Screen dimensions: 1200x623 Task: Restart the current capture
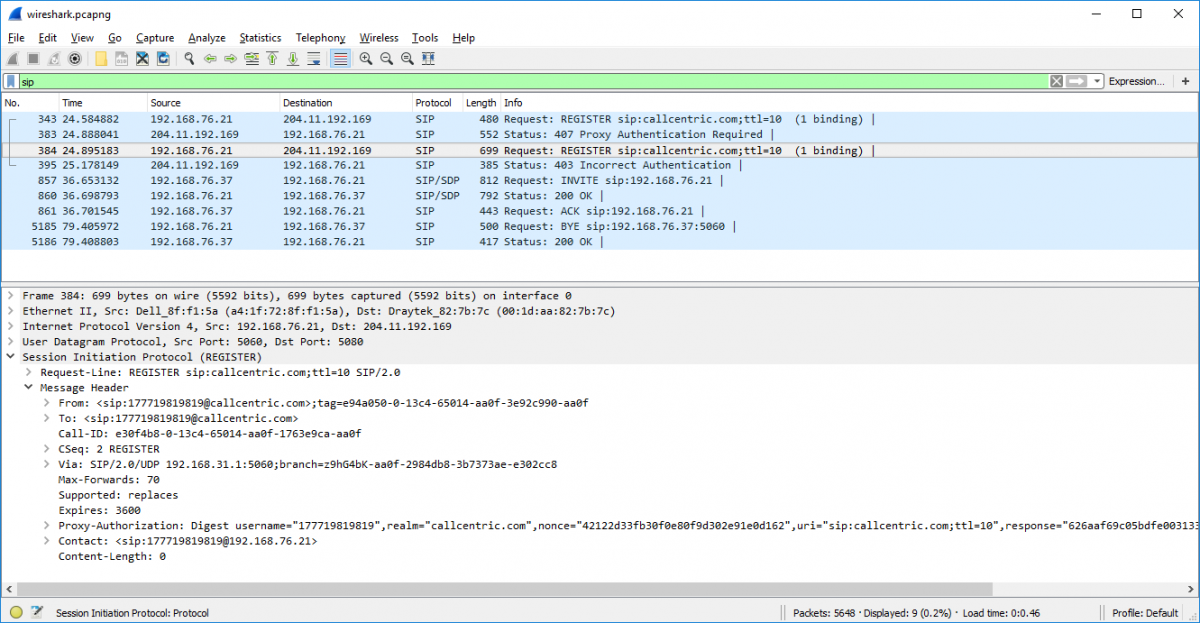tap(54, 59)
